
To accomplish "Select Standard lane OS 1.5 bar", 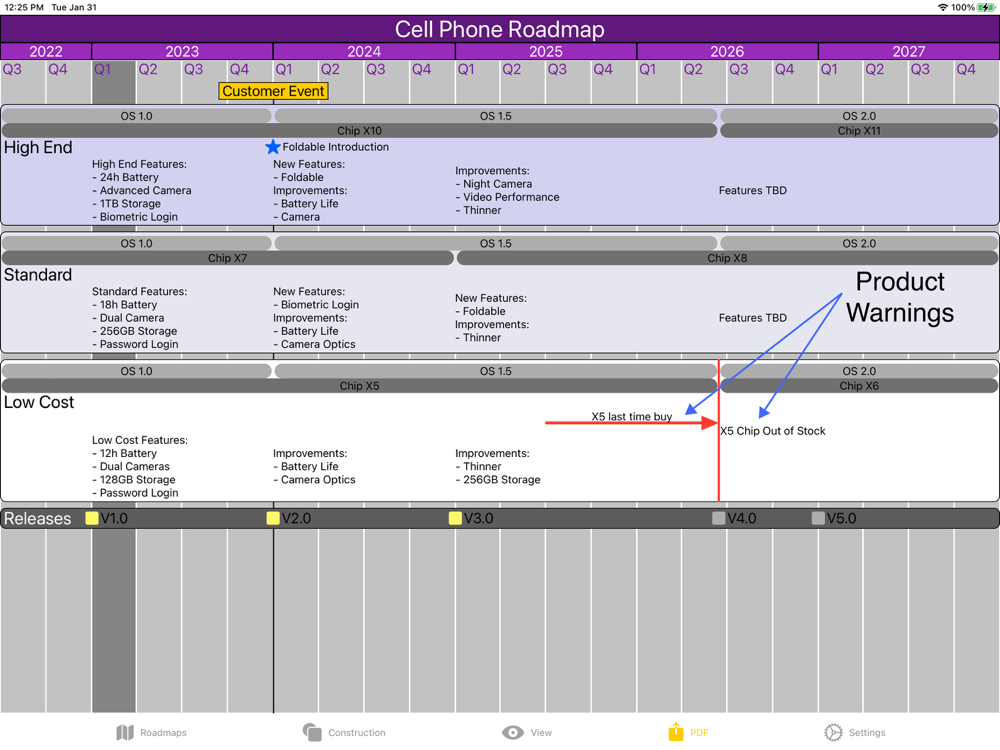I will coord(496,244).
